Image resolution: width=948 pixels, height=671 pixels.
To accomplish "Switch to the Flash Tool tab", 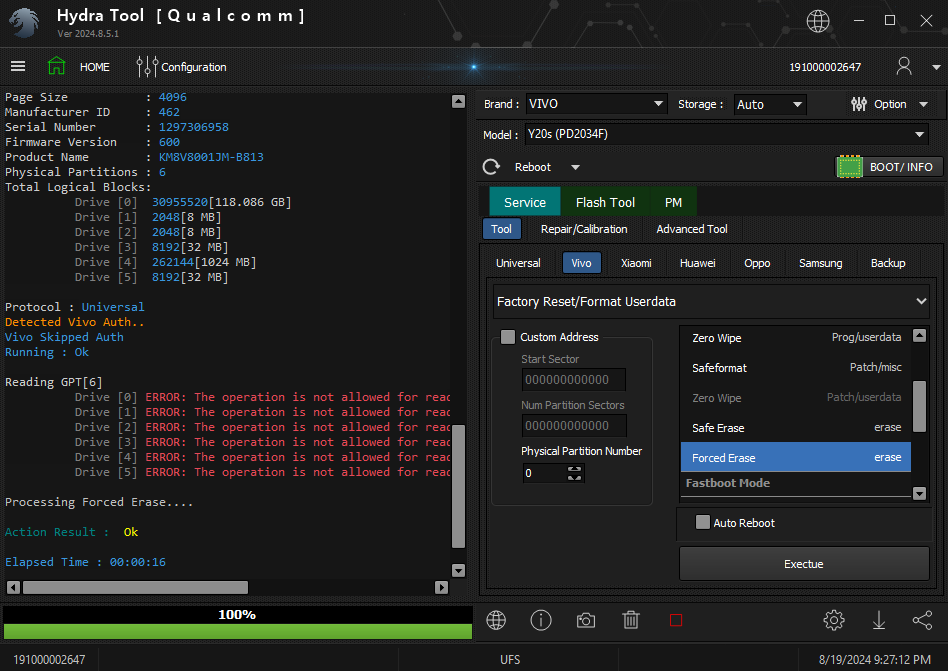I will 605,202.
